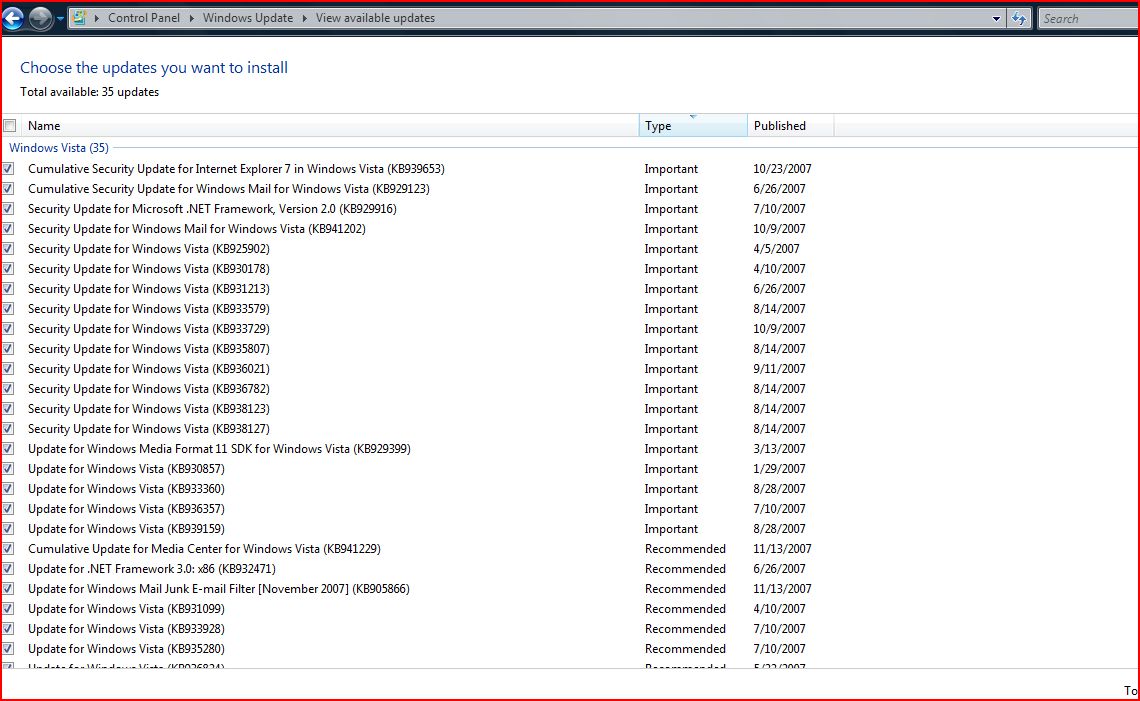Uncheck Media Format 11 SDK update KB929399
The image size is (1140, 701).
[8, 449]
